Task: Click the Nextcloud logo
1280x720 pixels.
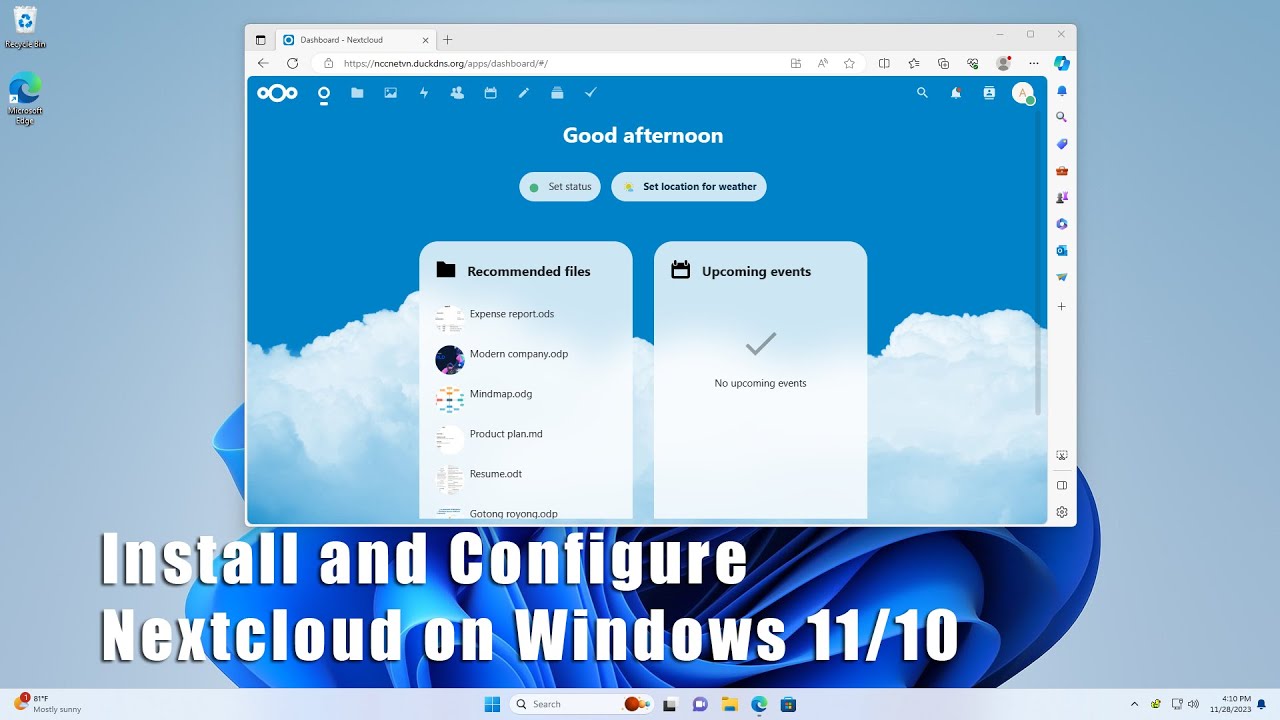Action: (277, 93)
